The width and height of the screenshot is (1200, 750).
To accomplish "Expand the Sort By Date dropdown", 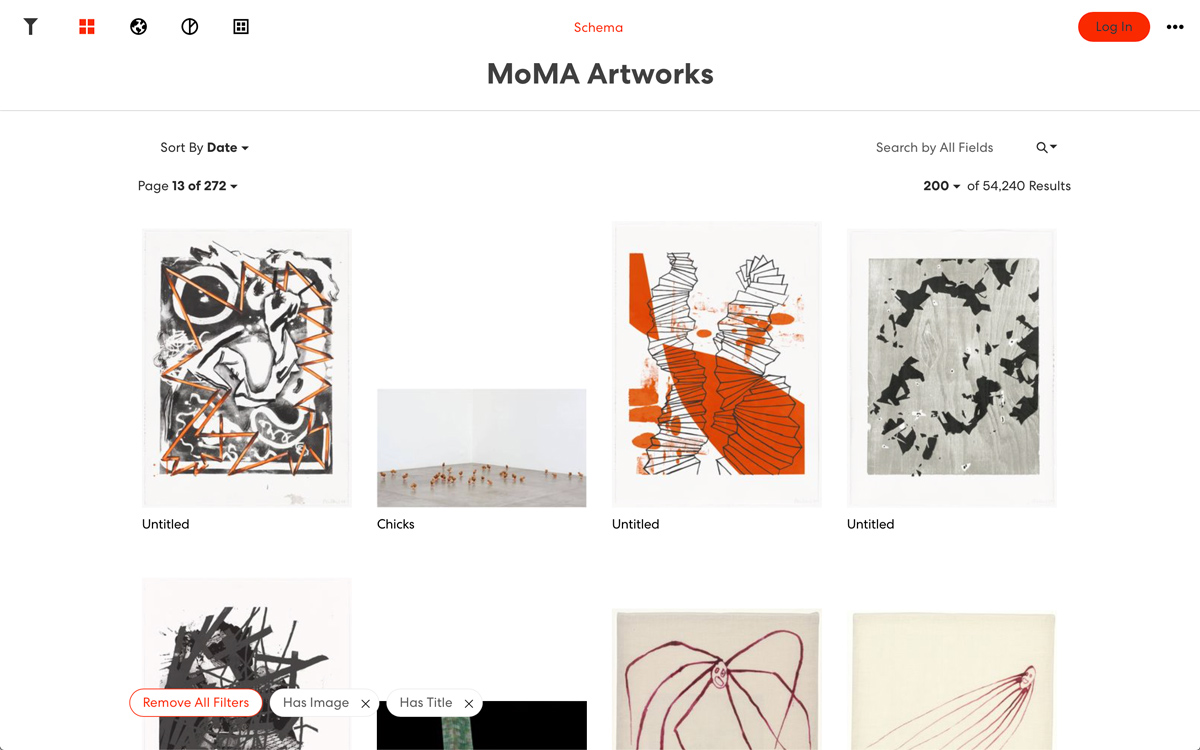I will (204, 147).
